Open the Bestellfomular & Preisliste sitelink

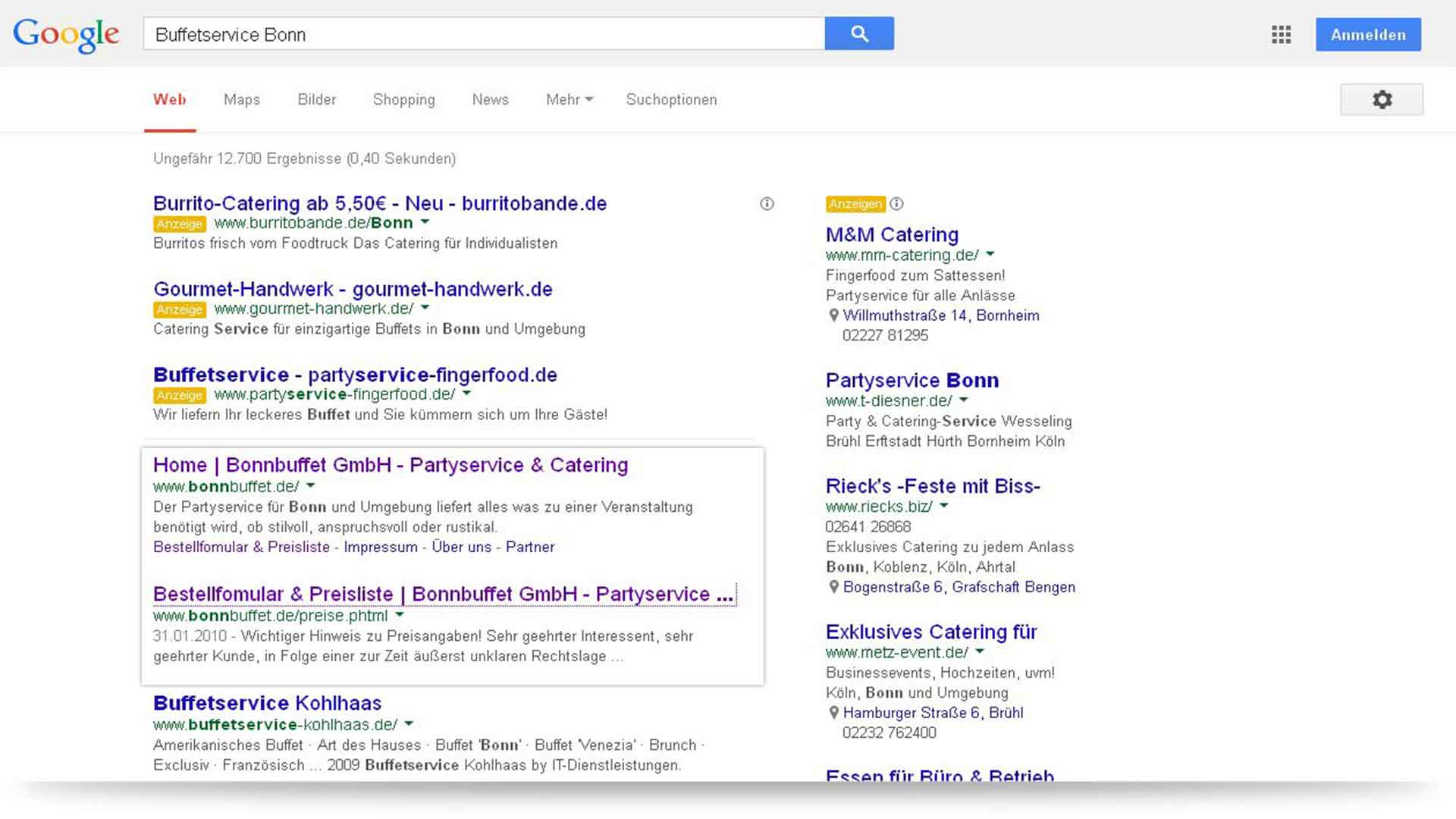(x=241, y=547)
